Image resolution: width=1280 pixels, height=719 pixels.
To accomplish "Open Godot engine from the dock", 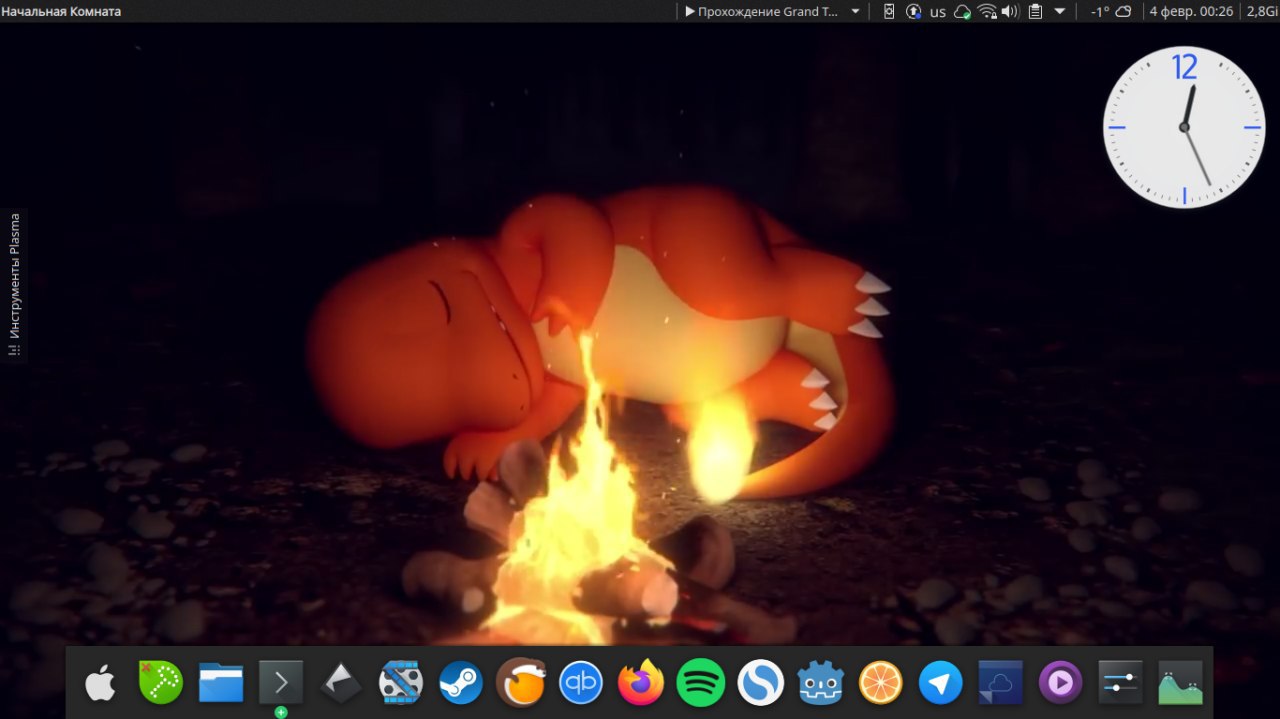I will click(x=821, y=684).
